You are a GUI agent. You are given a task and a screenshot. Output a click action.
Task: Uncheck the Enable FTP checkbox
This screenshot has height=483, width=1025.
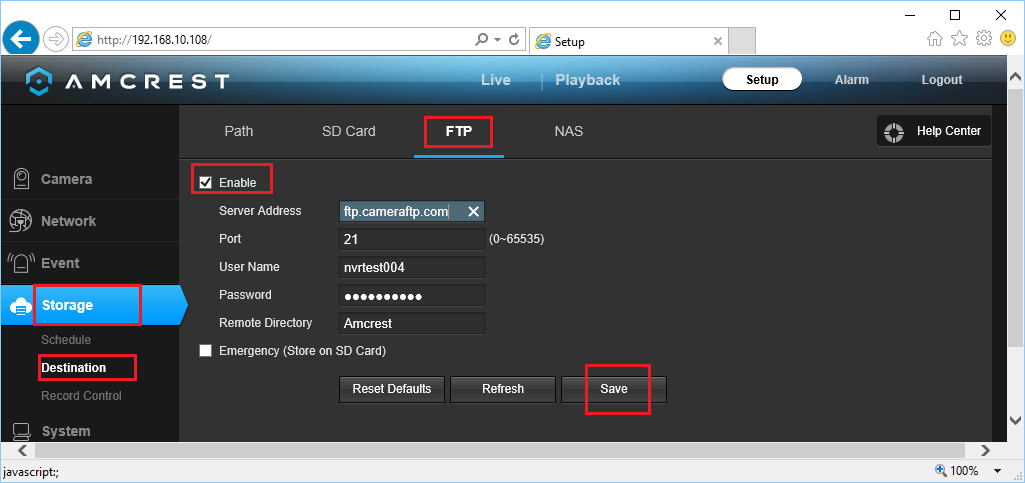pos(206,183)
